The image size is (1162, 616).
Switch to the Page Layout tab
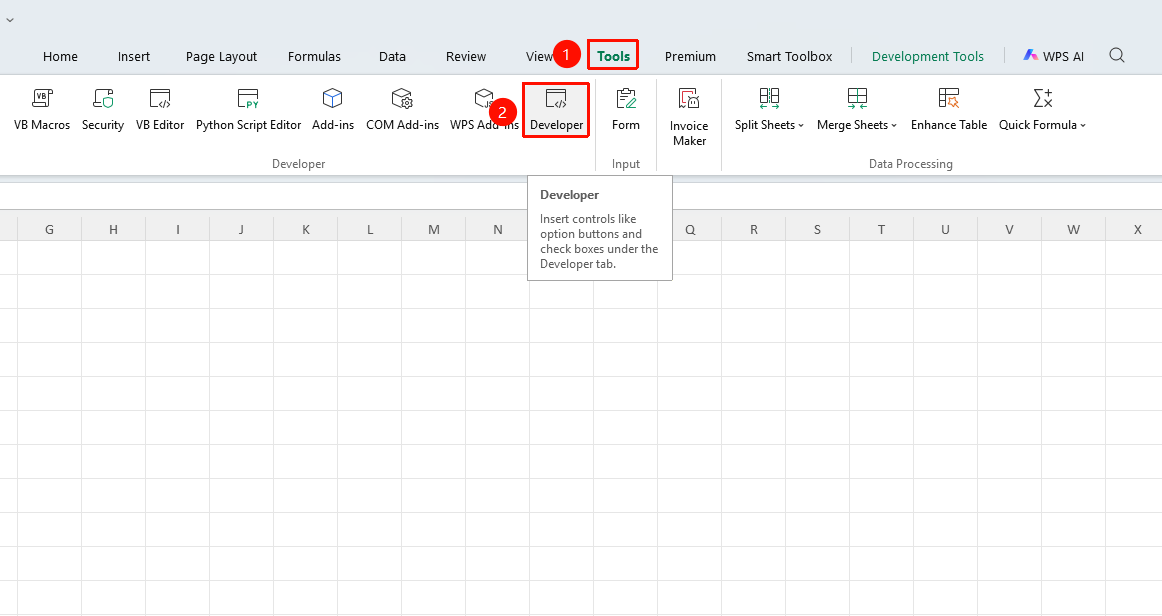pos(221,56)
